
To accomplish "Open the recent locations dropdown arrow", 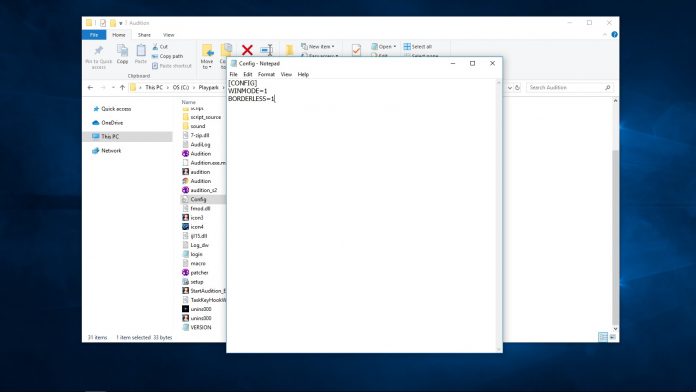I will click(113, 87).
